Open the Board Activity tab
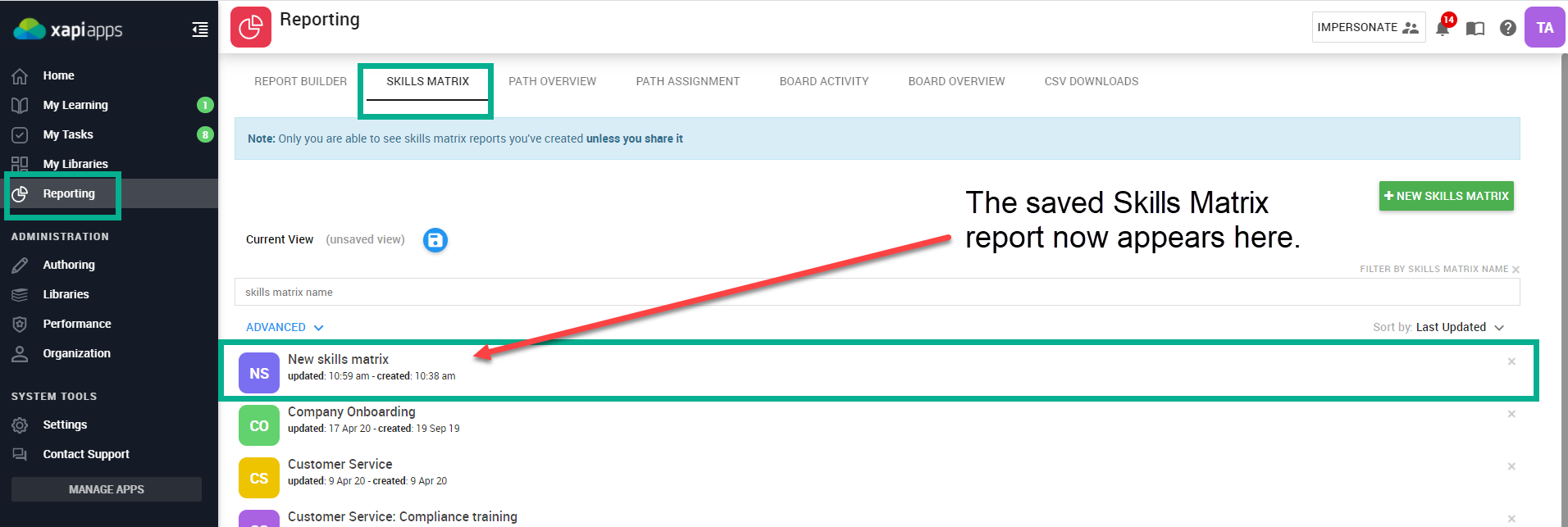 click(x=823, y=81)
